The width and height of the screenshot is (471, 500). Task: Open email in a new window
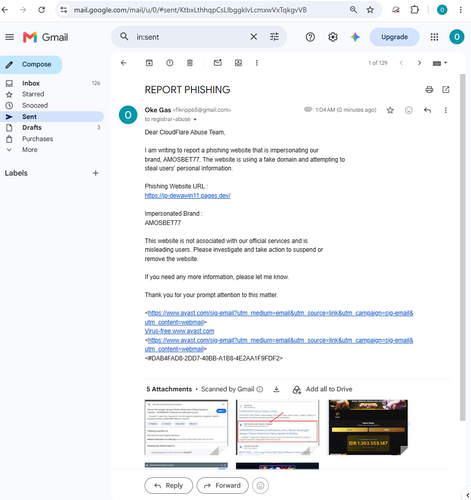[x=446, y=89]
